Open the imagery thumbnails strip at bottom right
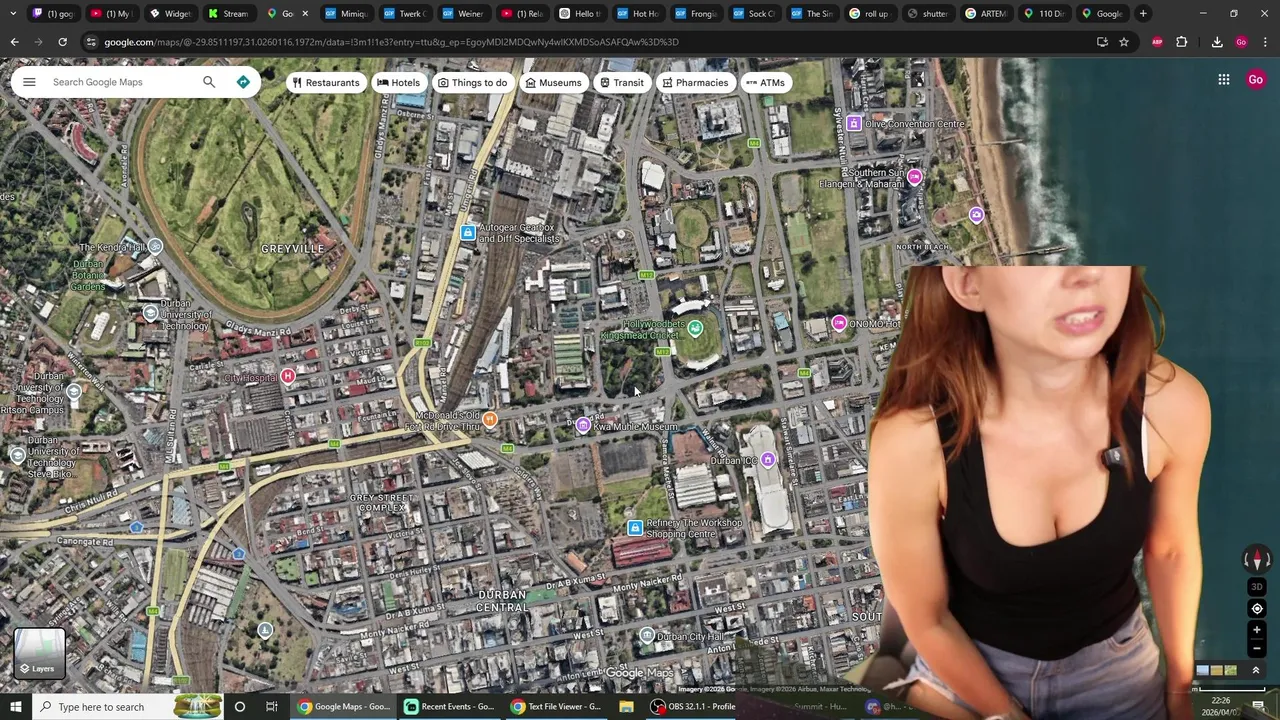Viewport: 1280px width, 720px height. coord(1216,670)
